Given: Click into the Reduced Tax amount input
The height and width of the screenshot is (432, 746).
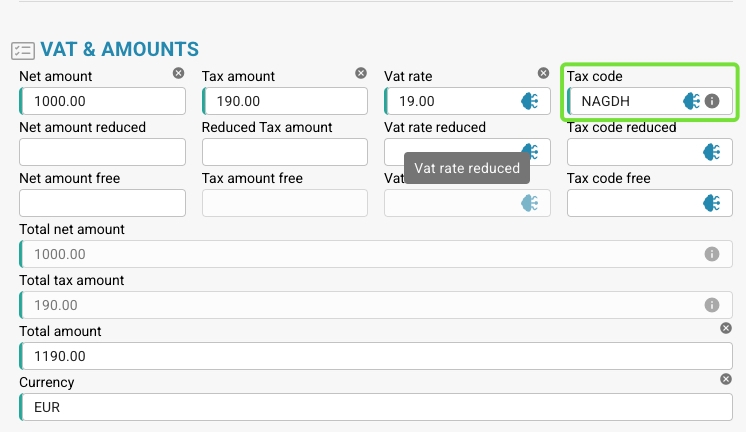Looking at the screenshot, I should 284,152.
